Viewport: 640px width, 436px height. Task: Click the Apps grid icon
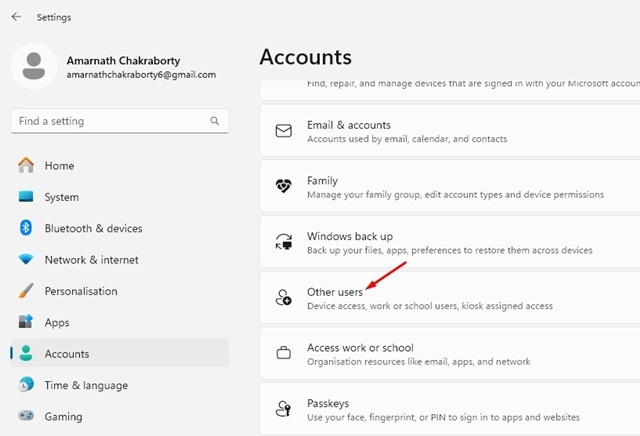coord(26,322)
